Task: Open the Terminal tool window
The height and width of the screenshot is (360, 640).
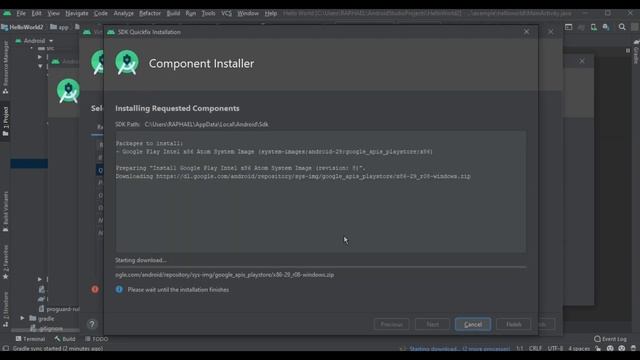Action: tap(30, 339)
